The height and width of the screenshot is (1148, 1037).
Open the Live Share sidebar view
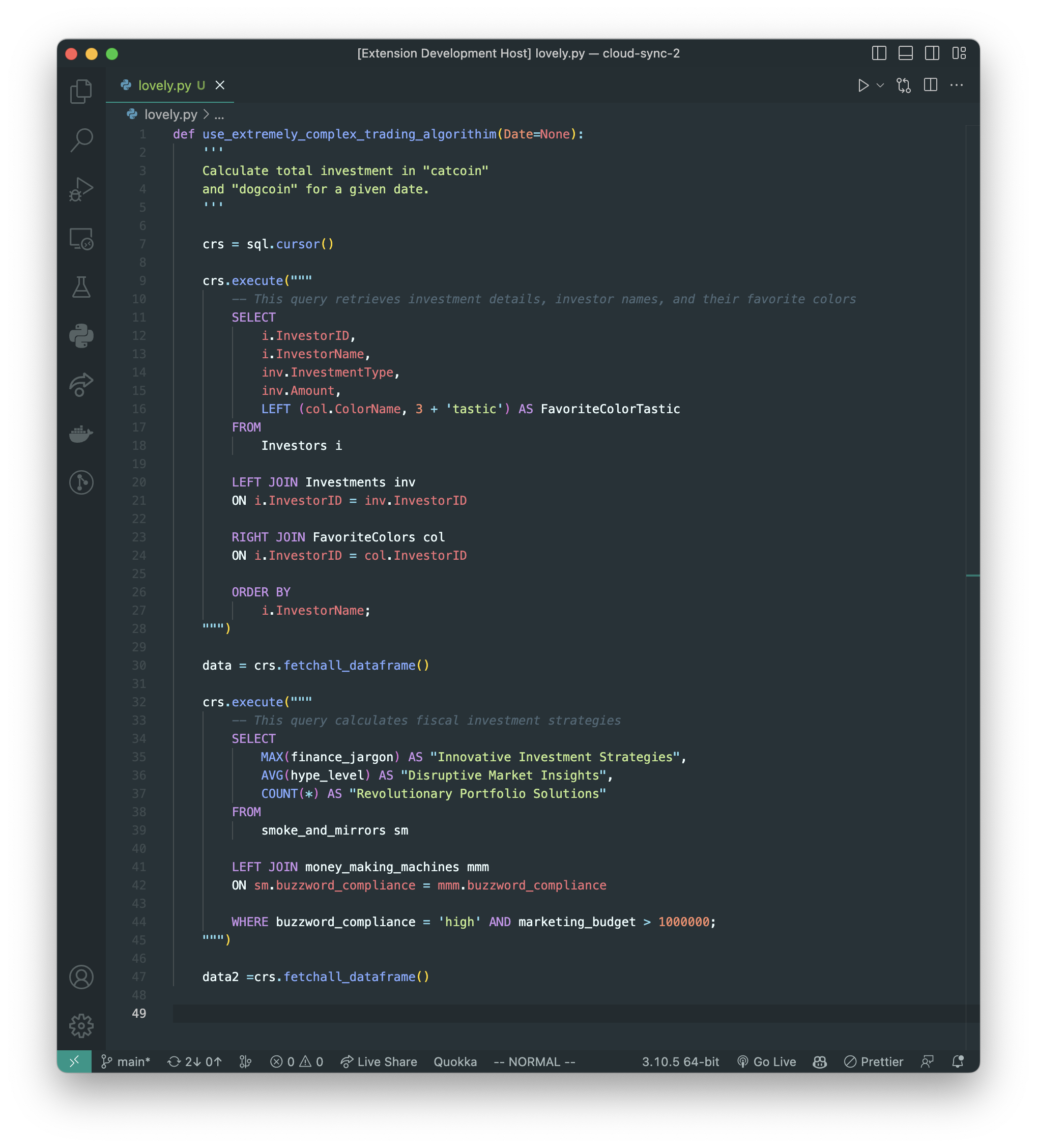tap(81, 384)
